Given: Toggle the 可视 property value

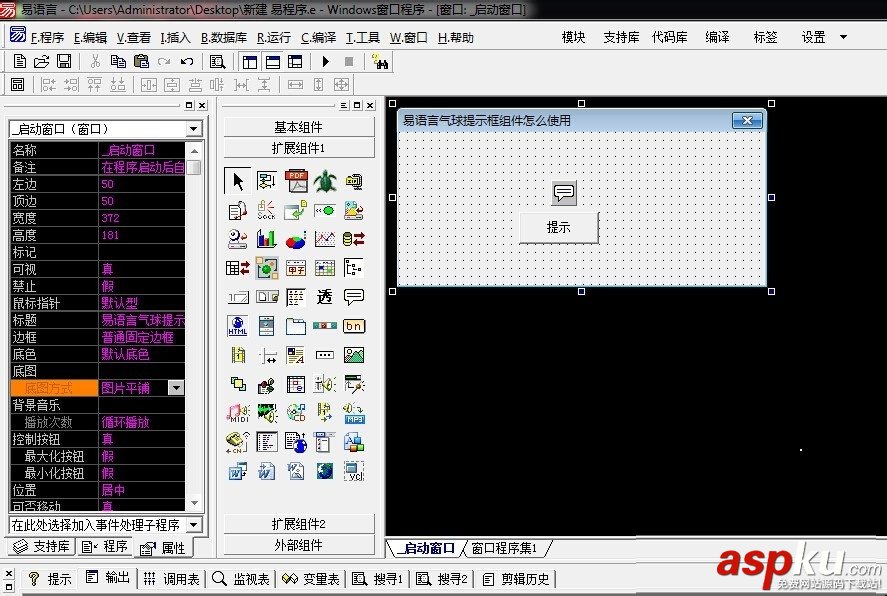Looking at the screenshot, I should pos(141,270).
